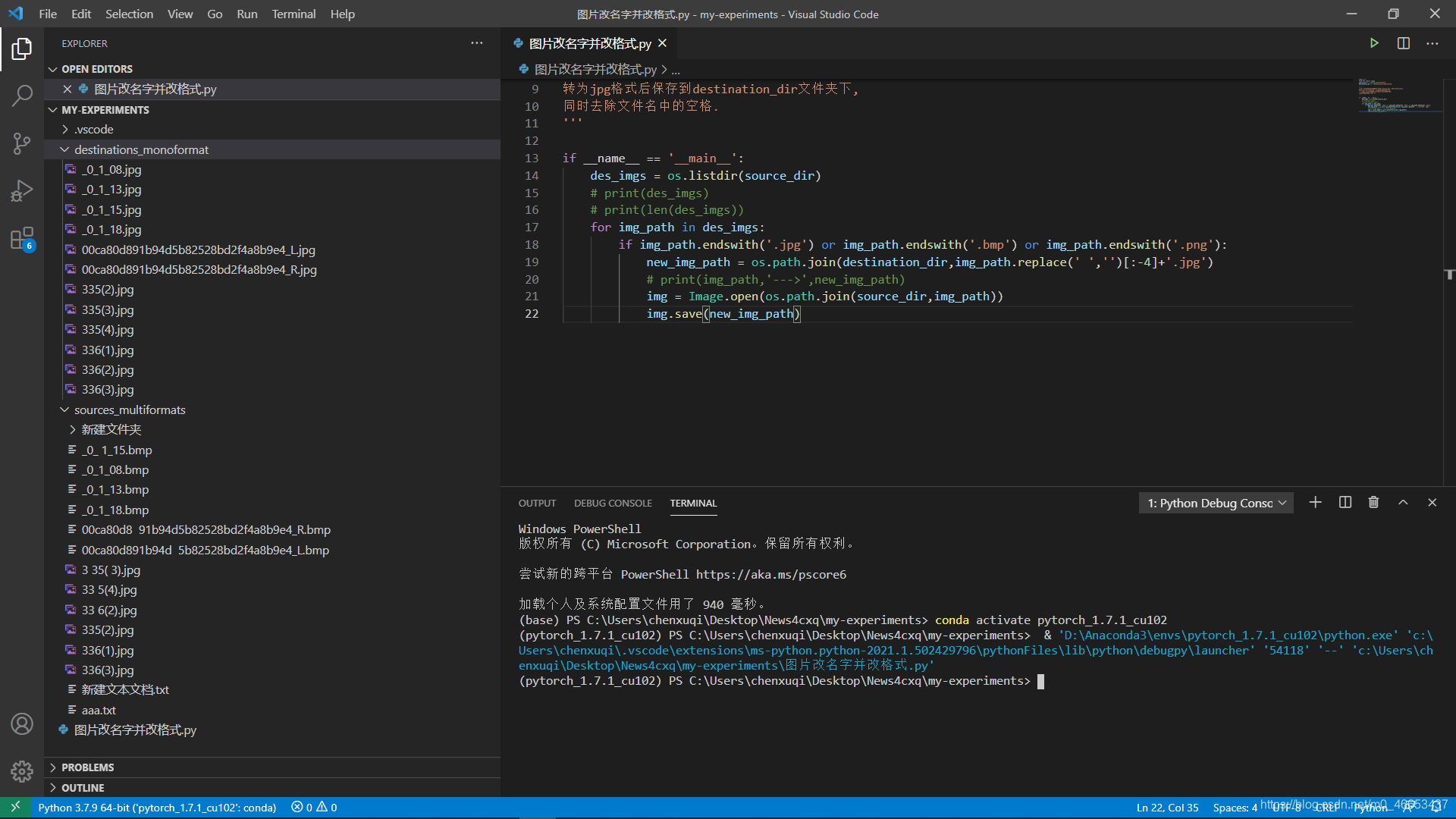Image resolution: width=1456 pixels, height=819 pixels.
Task: Click Ln 22, Col 35 status item
Action: pos(1167,808)
